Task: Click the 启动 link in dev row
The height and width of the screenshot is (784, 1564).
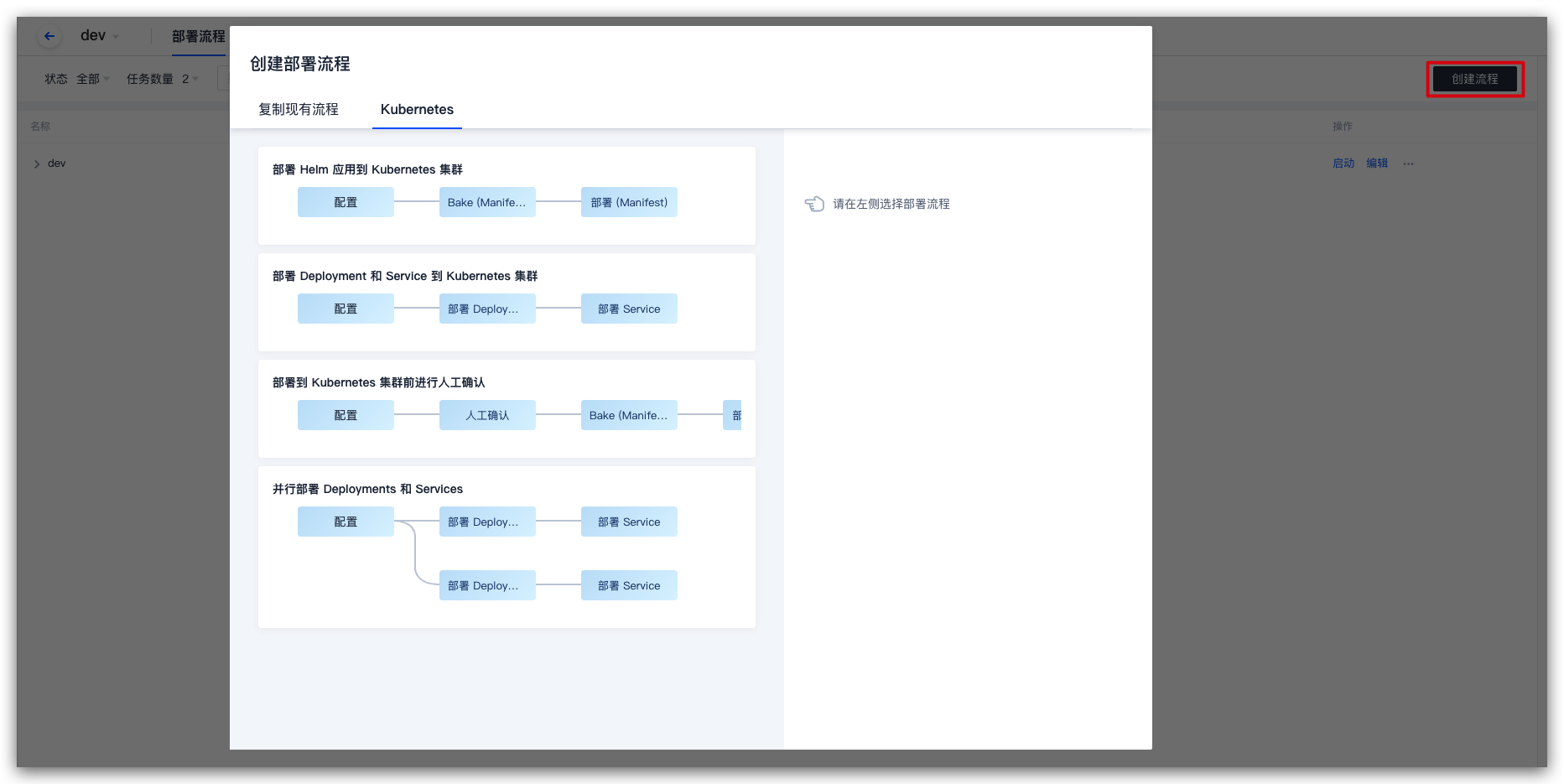Action: [x=1343, y=164]
